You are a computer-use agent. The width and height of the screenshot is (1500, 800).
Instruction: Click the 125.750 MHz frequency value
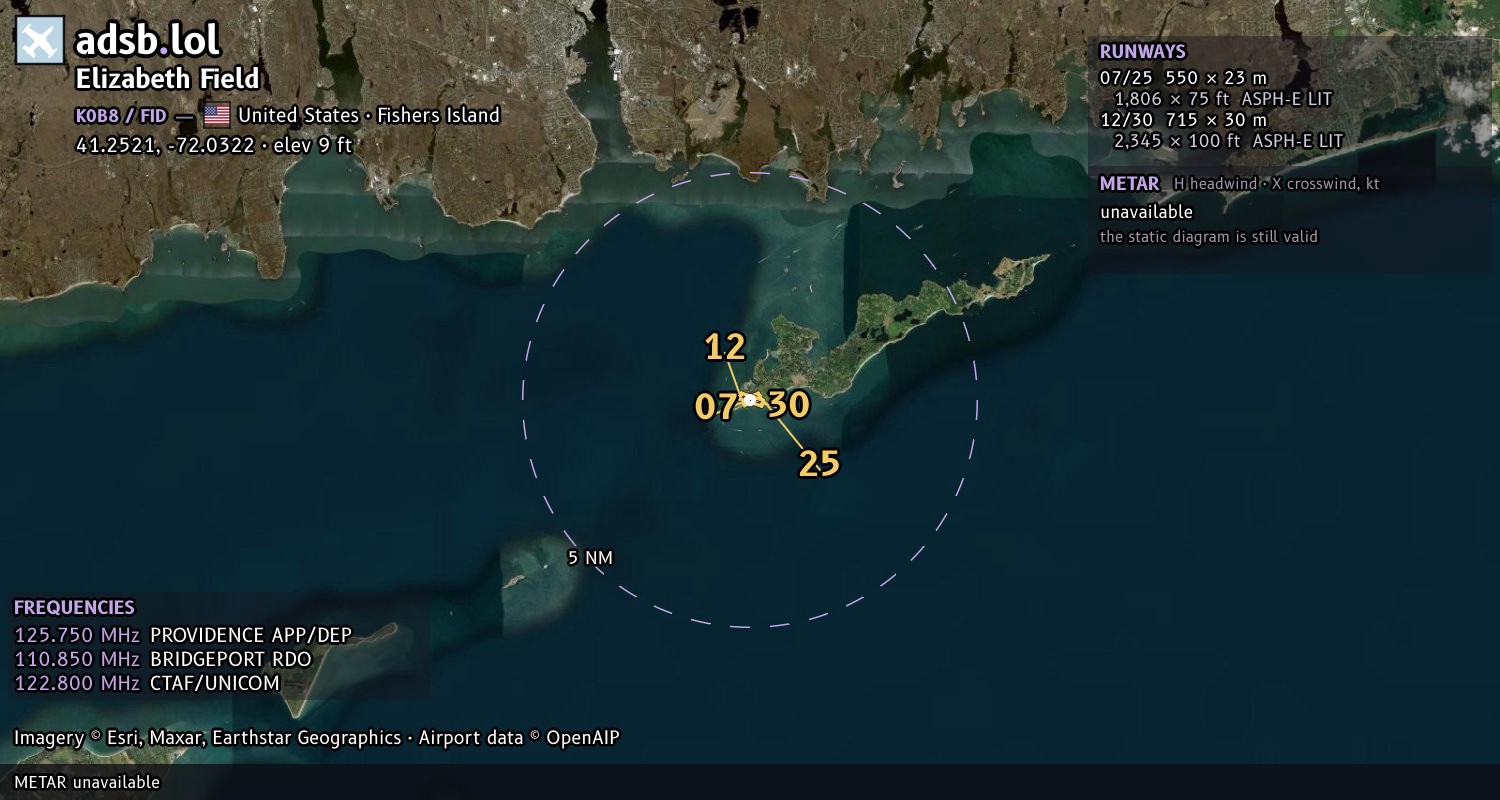click(x=77, y=635)
